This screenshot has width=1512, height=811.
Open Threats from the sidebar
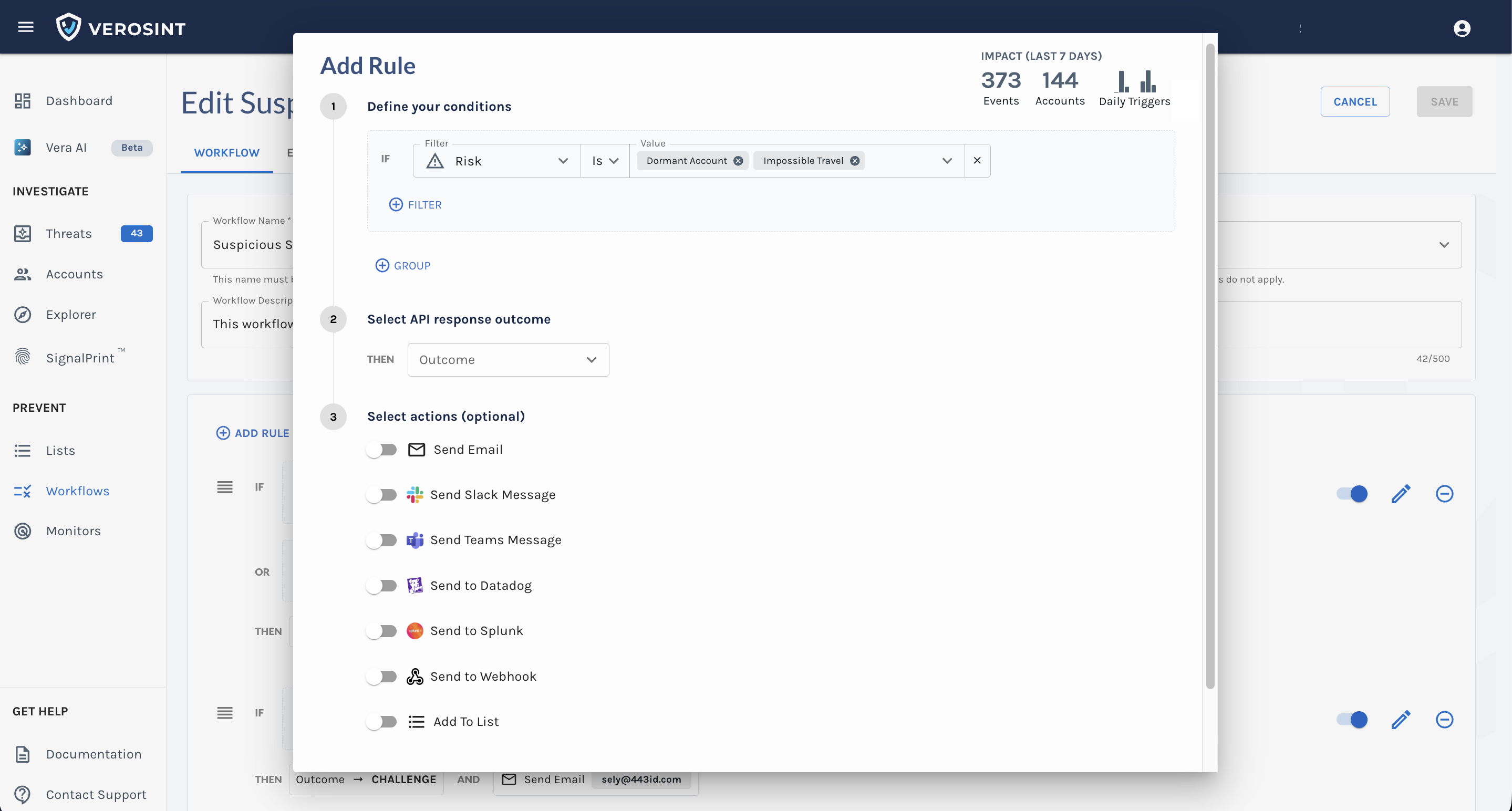[x=69, y=234]
